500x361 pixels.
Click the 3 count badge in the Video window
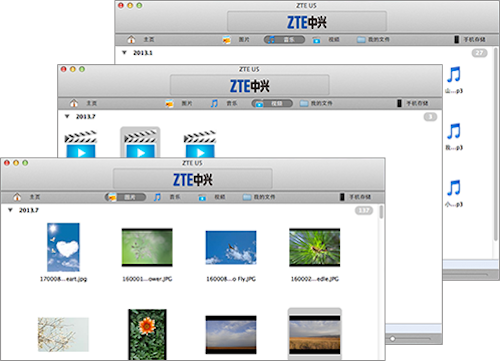(x=430, y=117)
